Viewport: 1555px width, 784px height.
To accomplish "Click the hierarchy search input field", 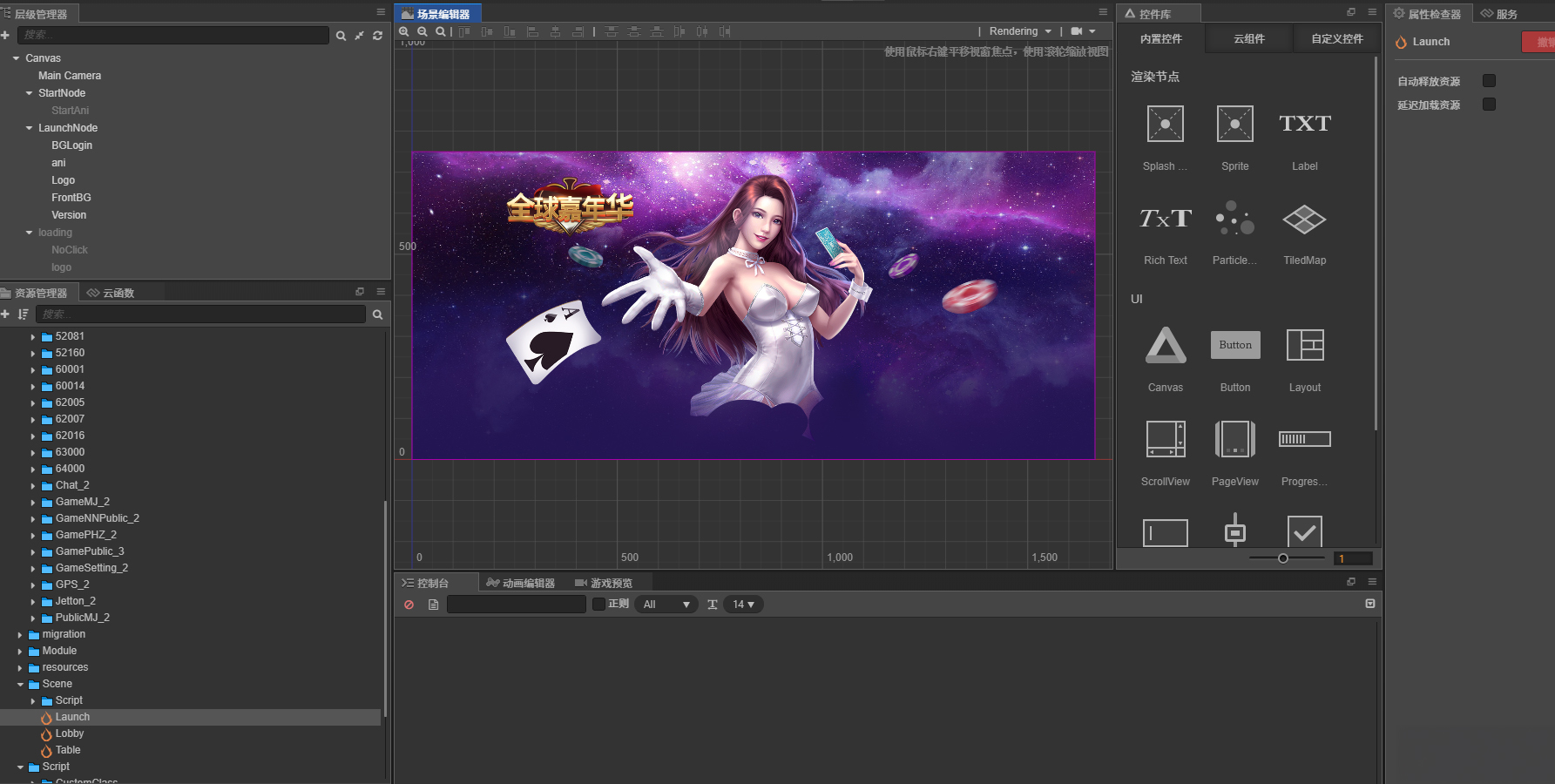I will coord(172,35).
